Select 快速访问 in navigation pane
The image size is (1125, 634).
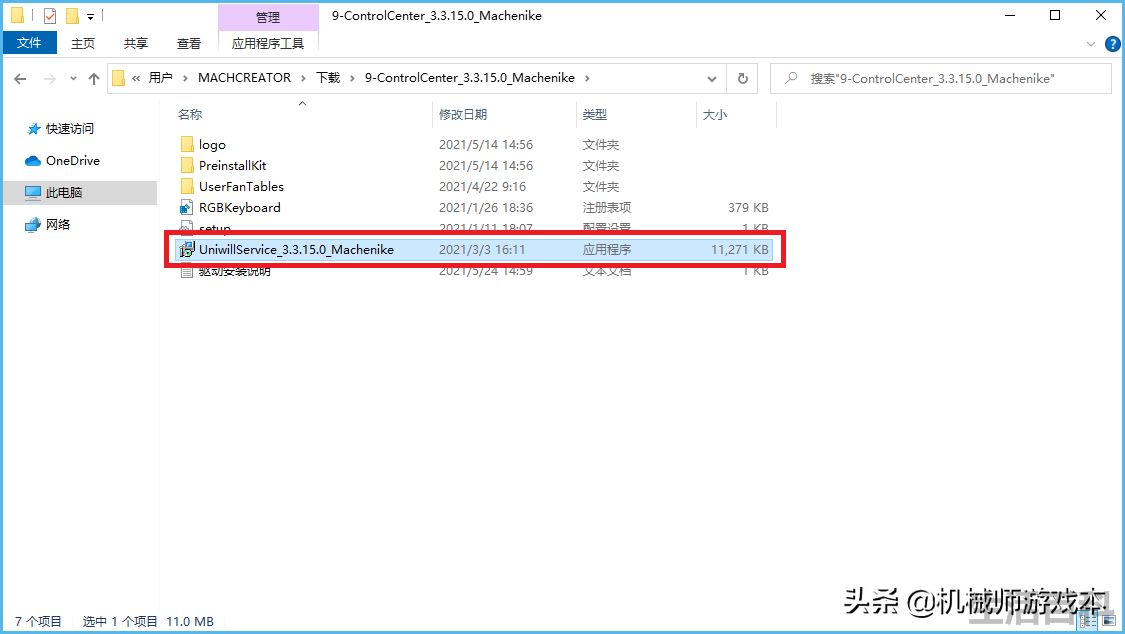70,128
